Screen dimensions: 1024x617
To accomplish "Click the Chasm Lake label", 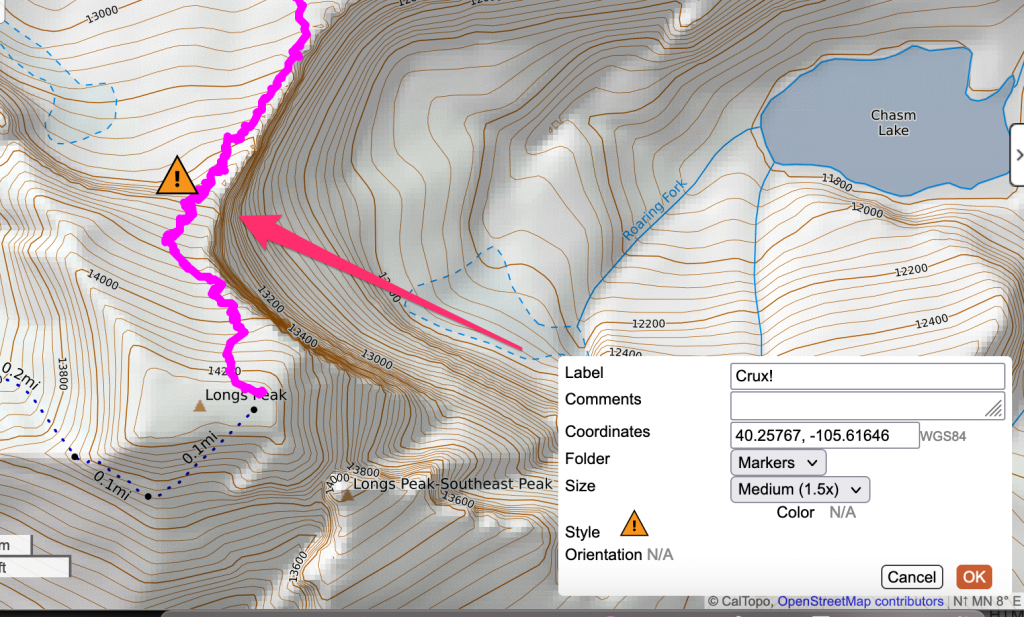I will click(x=893, y=122).
